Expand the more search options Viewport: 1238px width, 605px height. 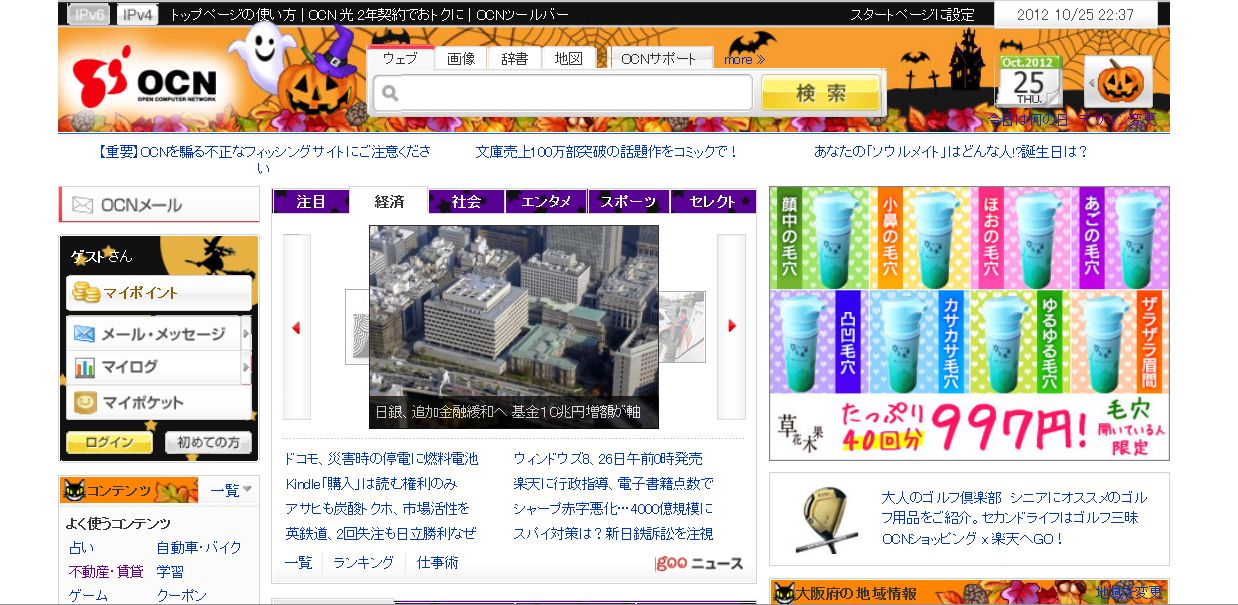[744, 59]
